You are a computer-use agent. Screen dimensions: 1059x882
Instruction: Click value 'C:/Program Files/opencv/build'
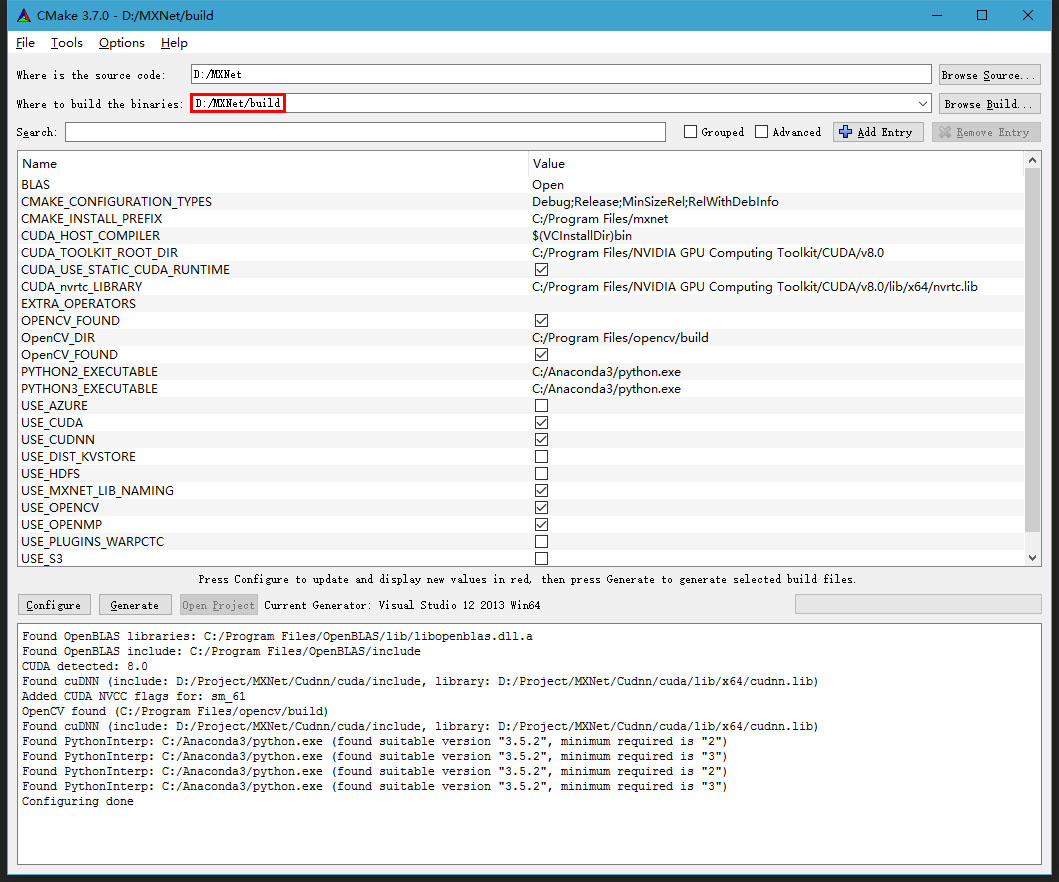pyautogui.click(x=620, y=338)
